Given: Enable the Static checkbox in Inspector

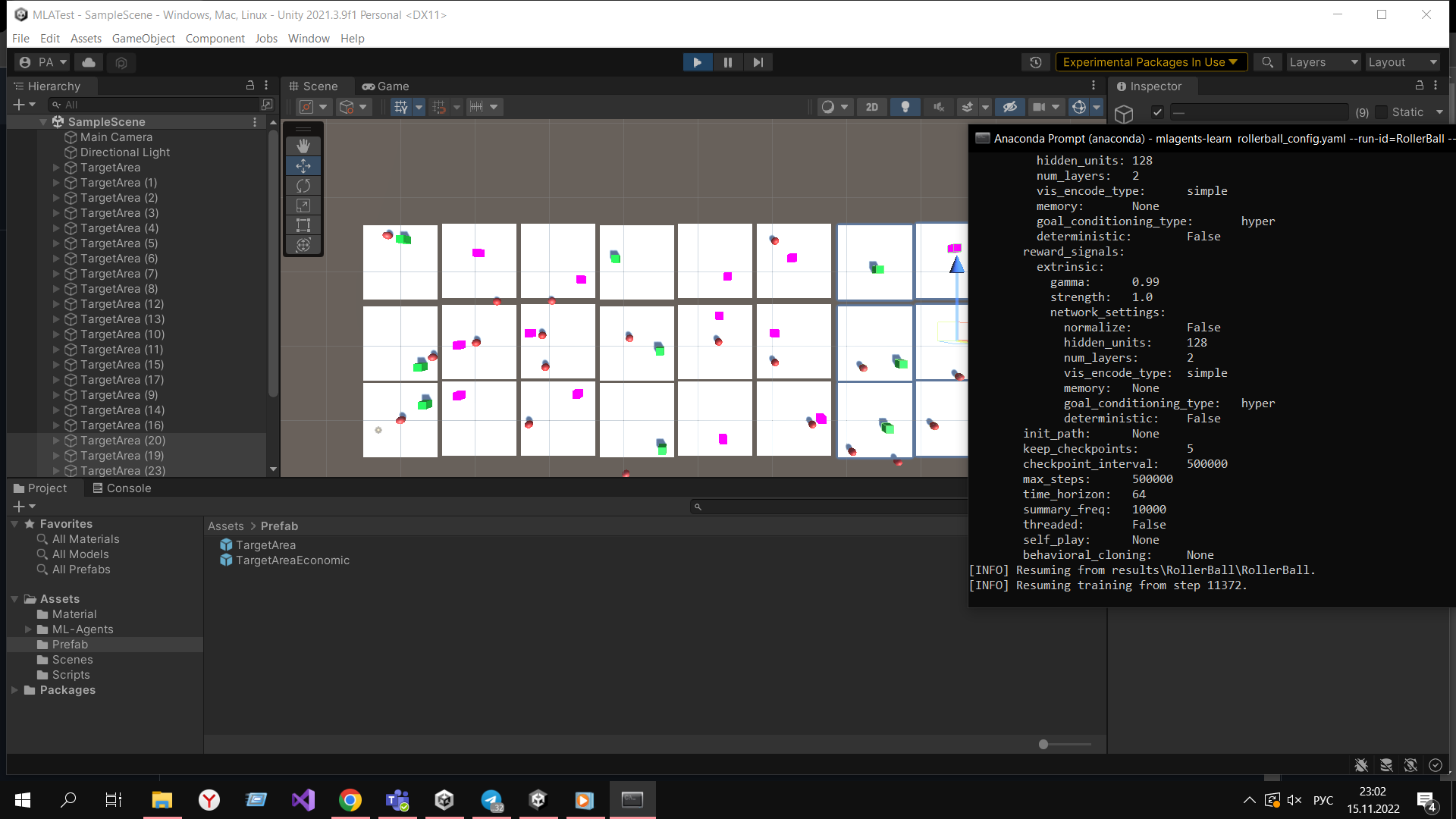Looking at the screenshot, I should click(1382, 111).
